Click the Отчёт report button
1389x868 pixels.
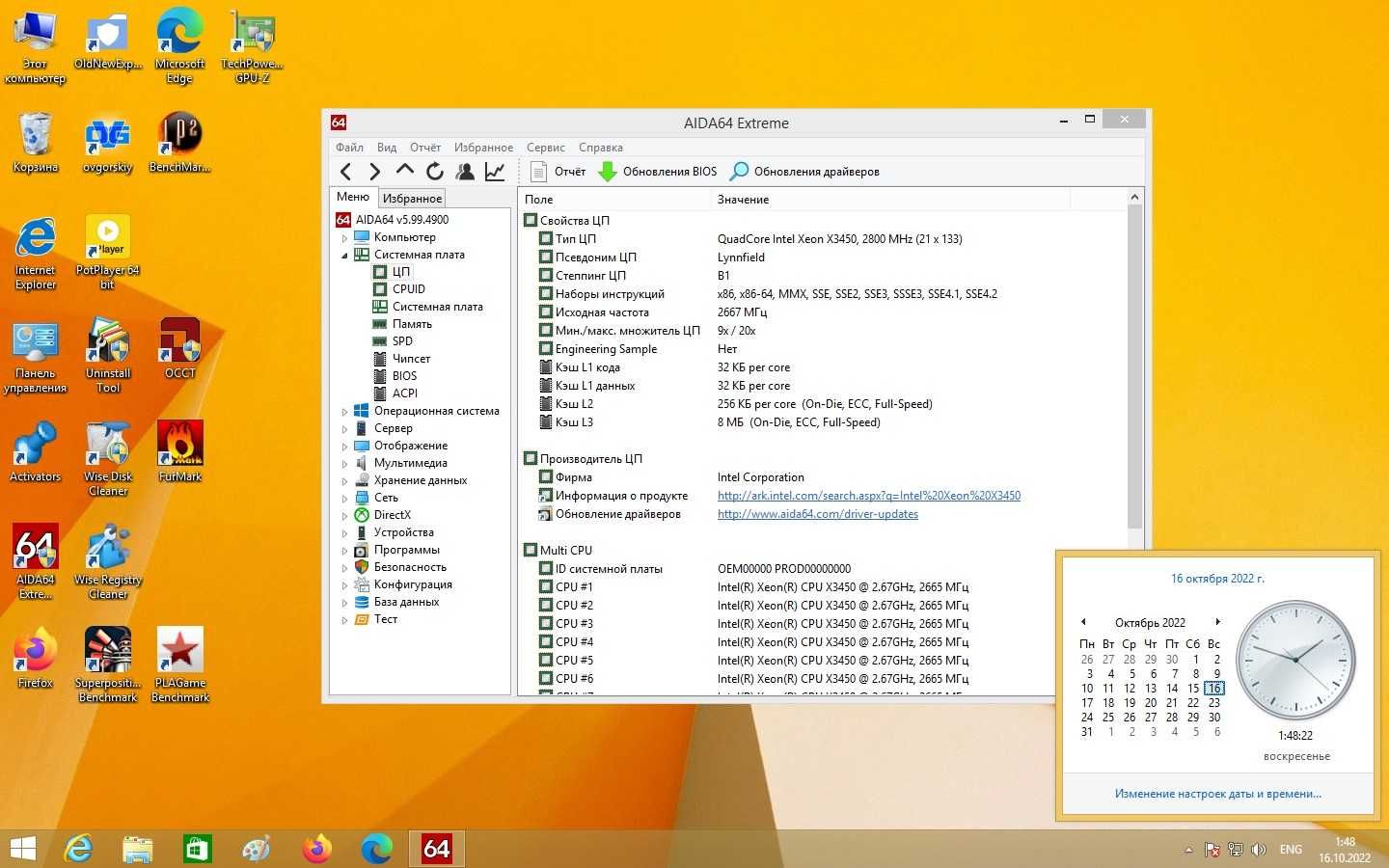(x=558, y=172)
